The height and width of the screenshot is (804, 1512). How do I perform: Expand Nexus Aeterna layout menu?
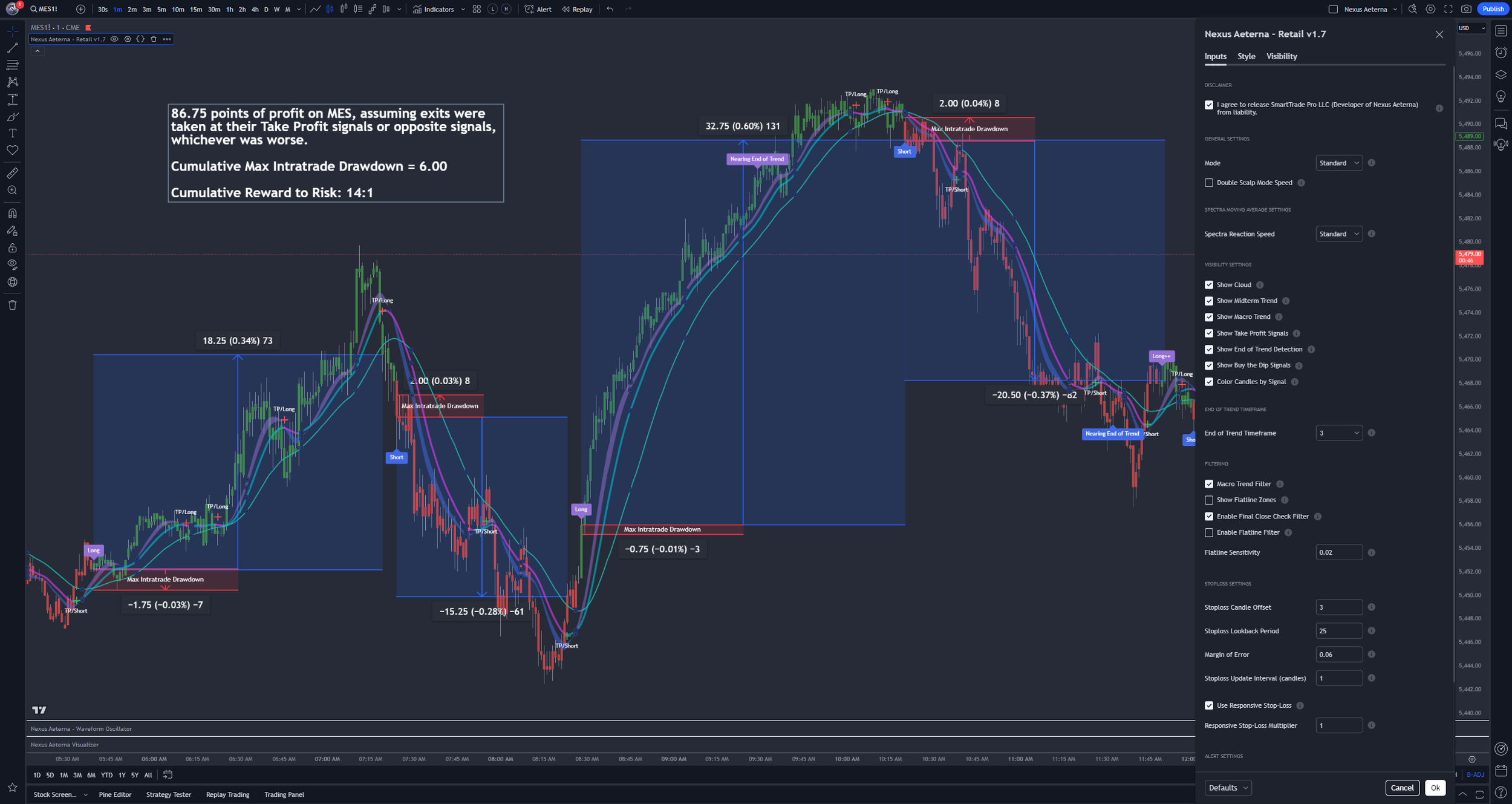(x=1395, y=9)
